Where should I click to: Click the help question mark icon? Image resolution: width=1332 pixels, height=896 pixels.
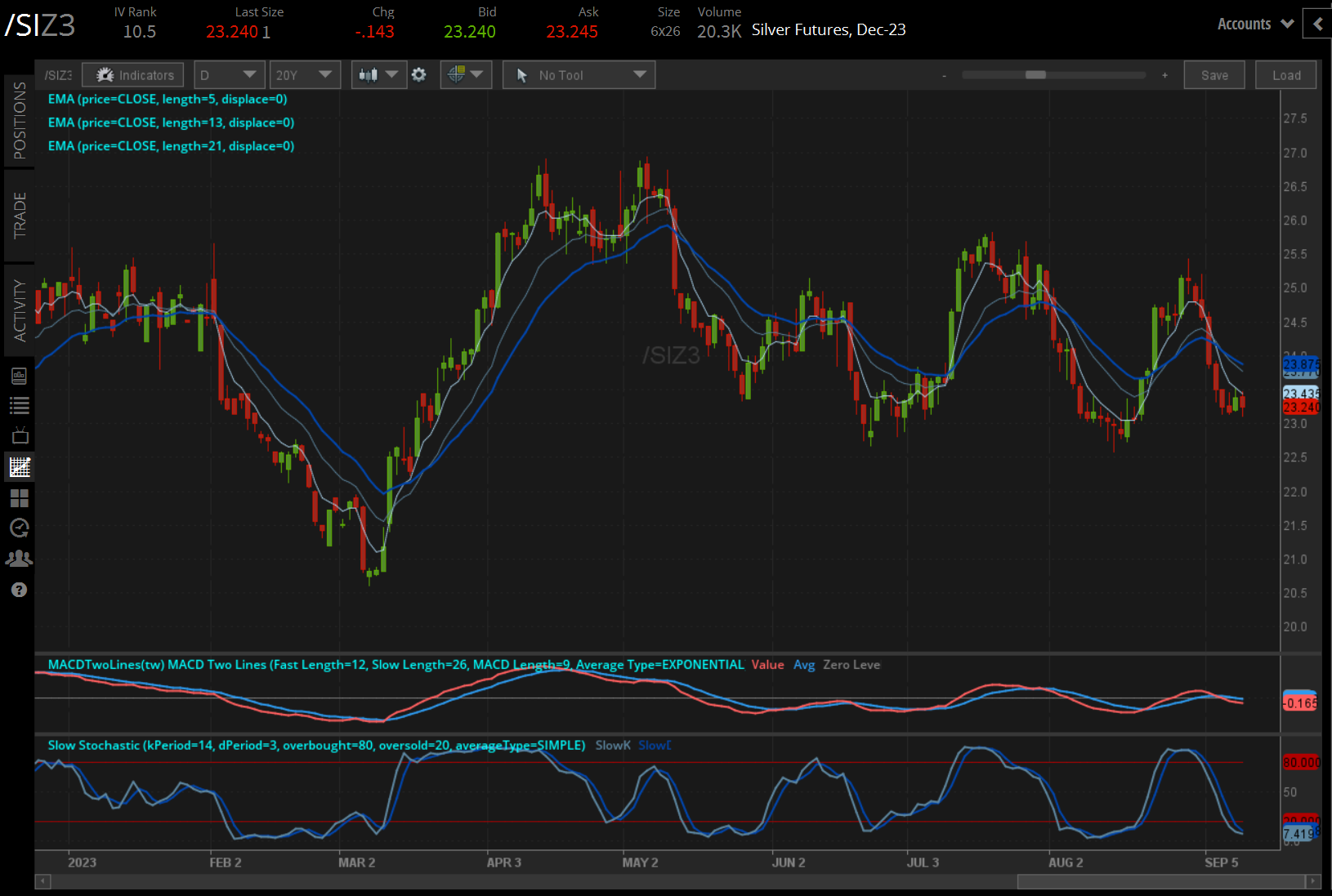point(20,590)
